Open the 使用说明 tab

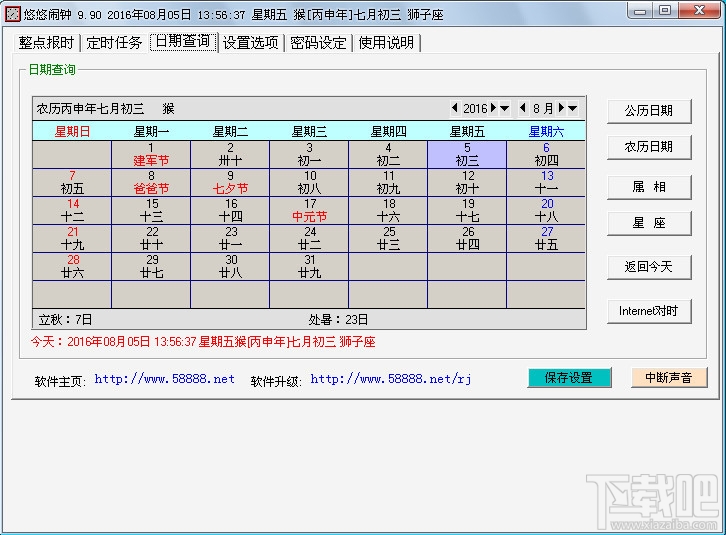pyautogui.click(x=386, y=43)
